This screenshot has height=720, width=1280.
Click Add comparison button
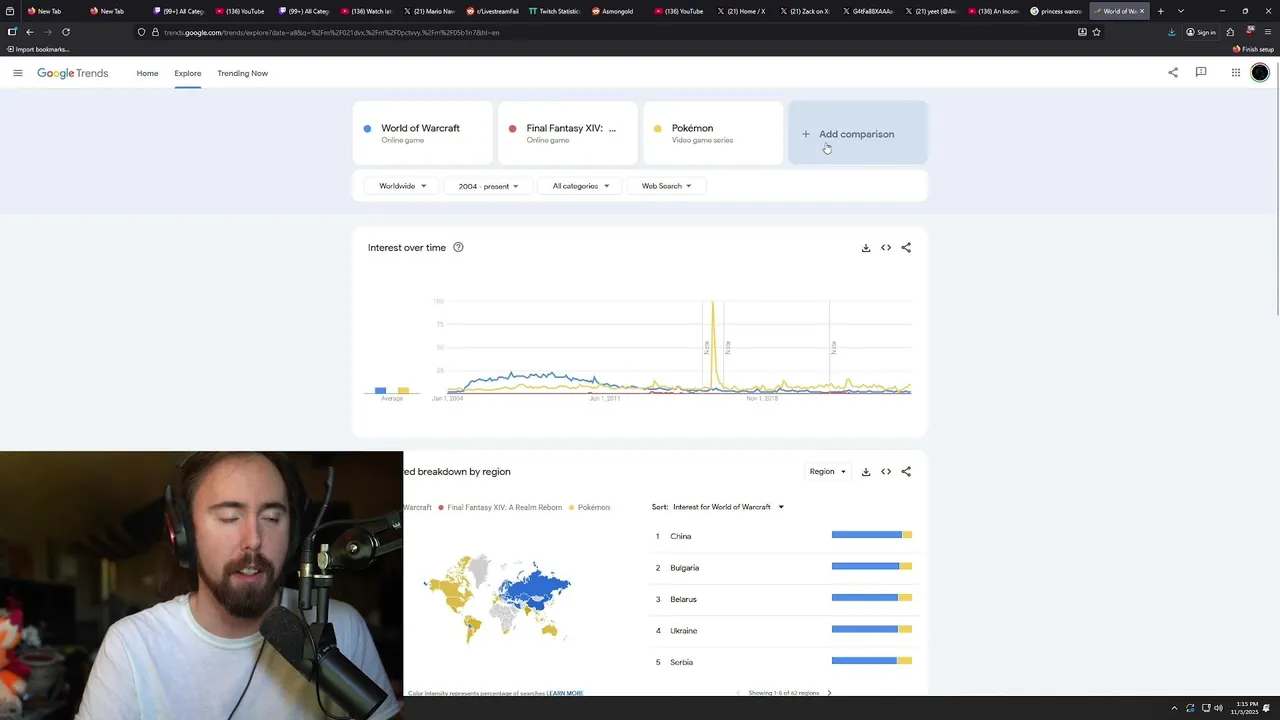(857, 133)
